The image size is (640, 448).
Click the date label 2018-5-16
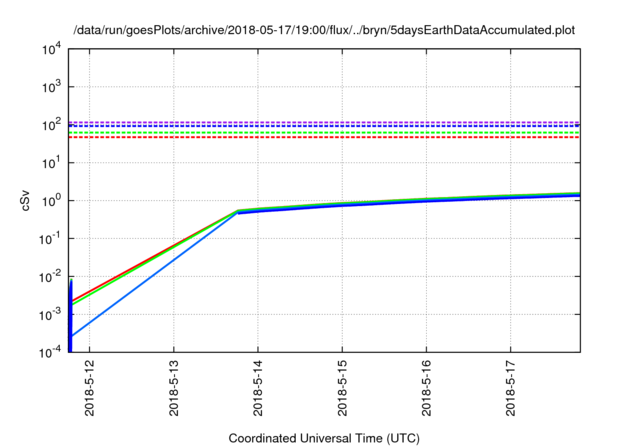point(427,388)
